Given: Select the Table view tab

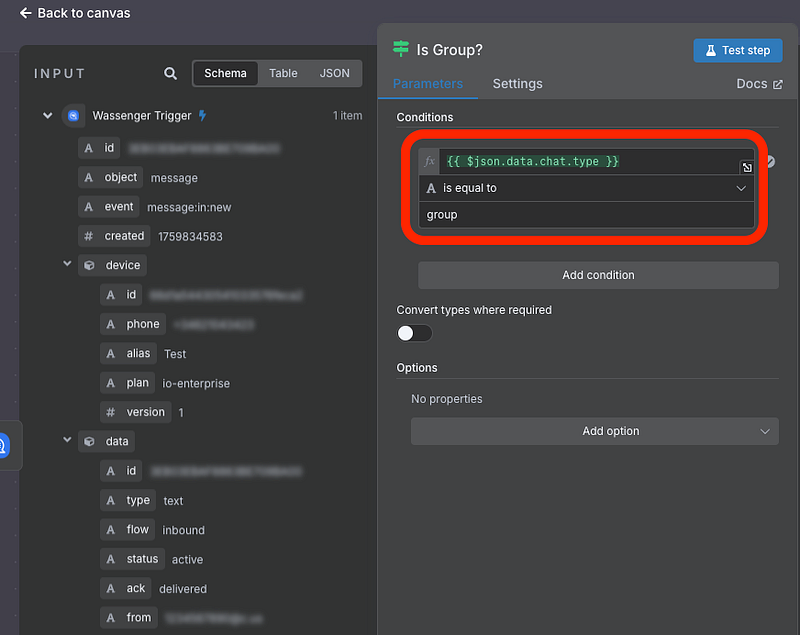Looking at the screenshot, I should pyautogui.click(x=283, y=73).
